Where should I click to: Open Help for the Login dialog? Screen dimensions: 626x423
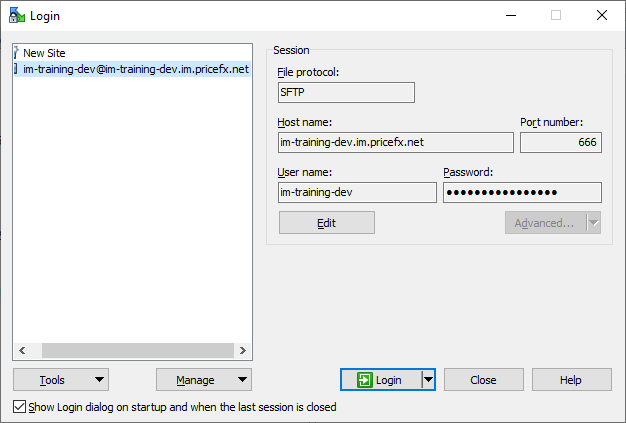[x=571, y=380]
